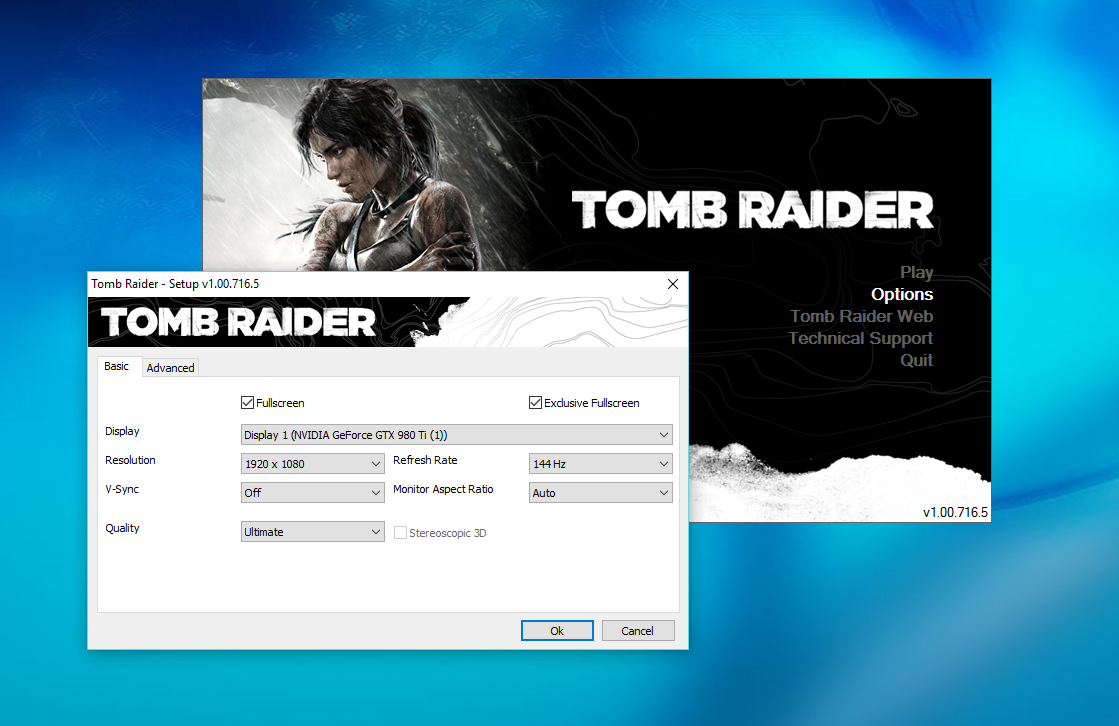Confirm settings with the Ok button

(557, 630)
